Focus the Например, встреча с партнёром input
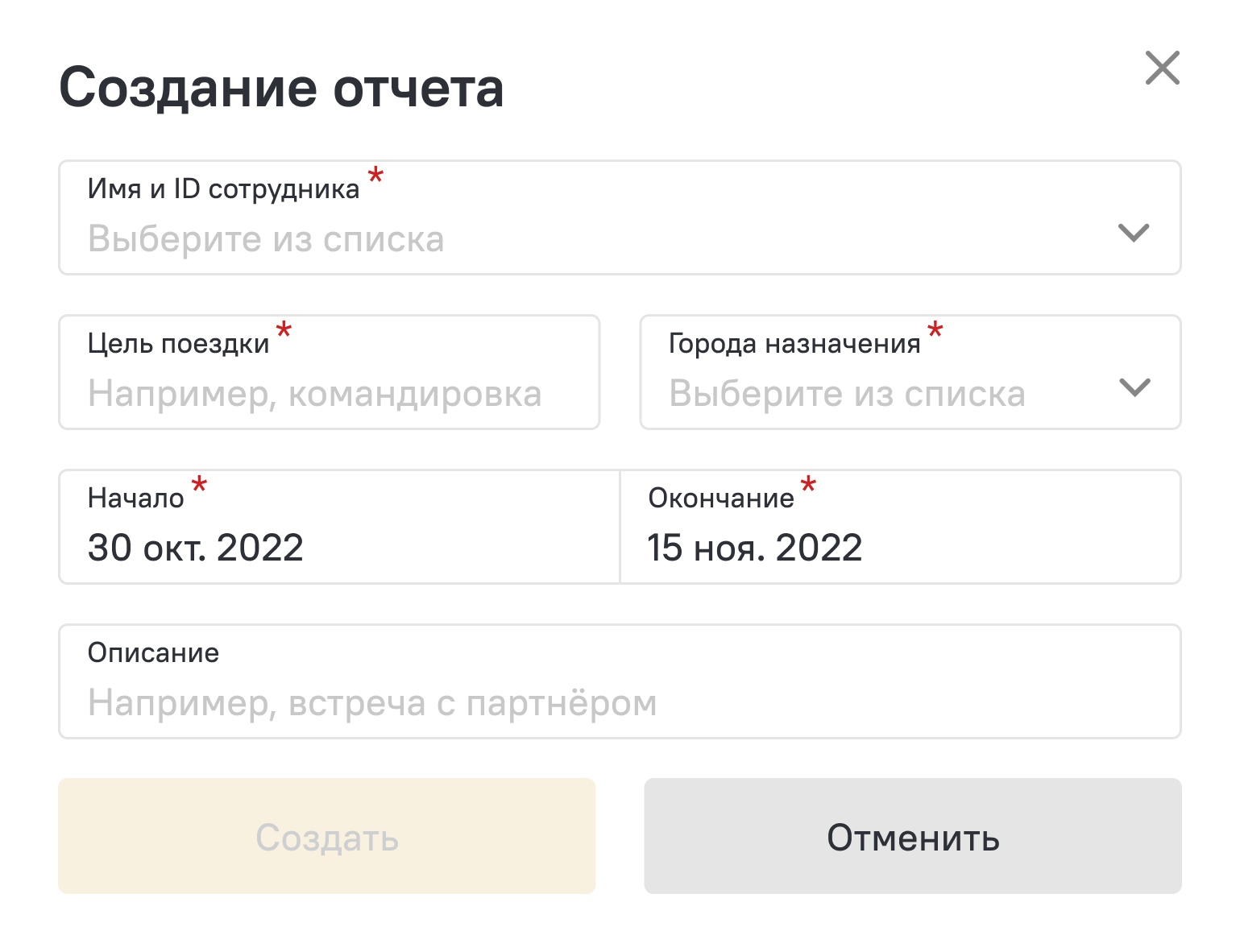This screenshot has height=952, width=1240. [x=372, y=703]
